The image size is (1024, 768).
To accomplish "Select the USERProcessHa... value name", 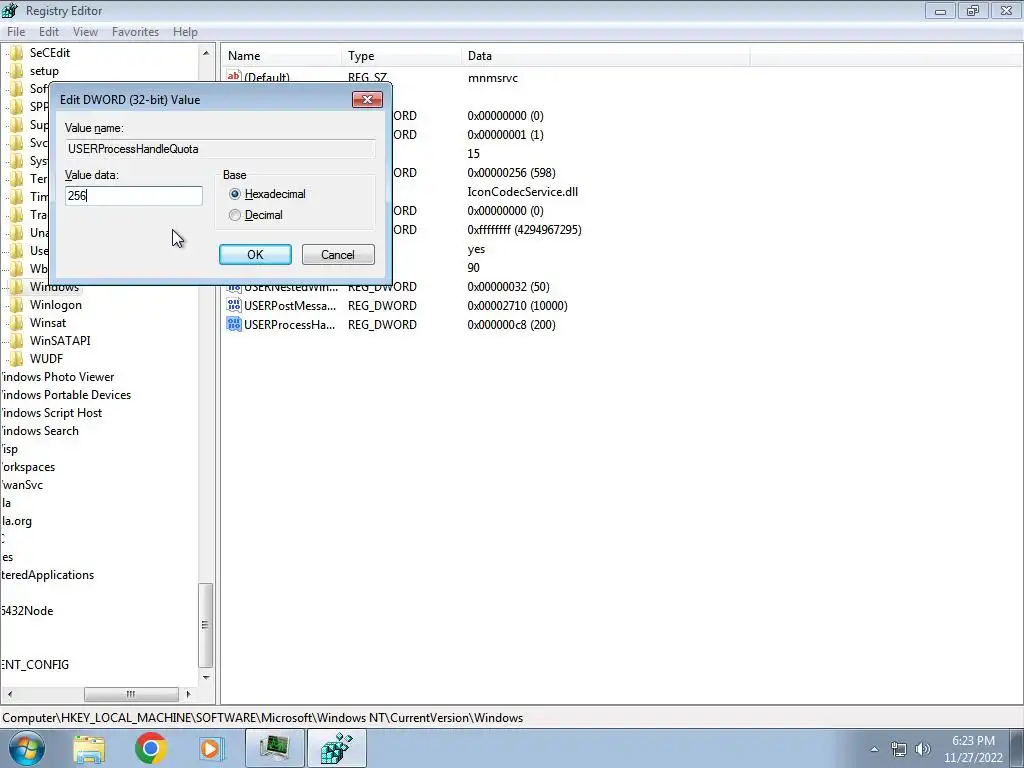I will 289,325.
